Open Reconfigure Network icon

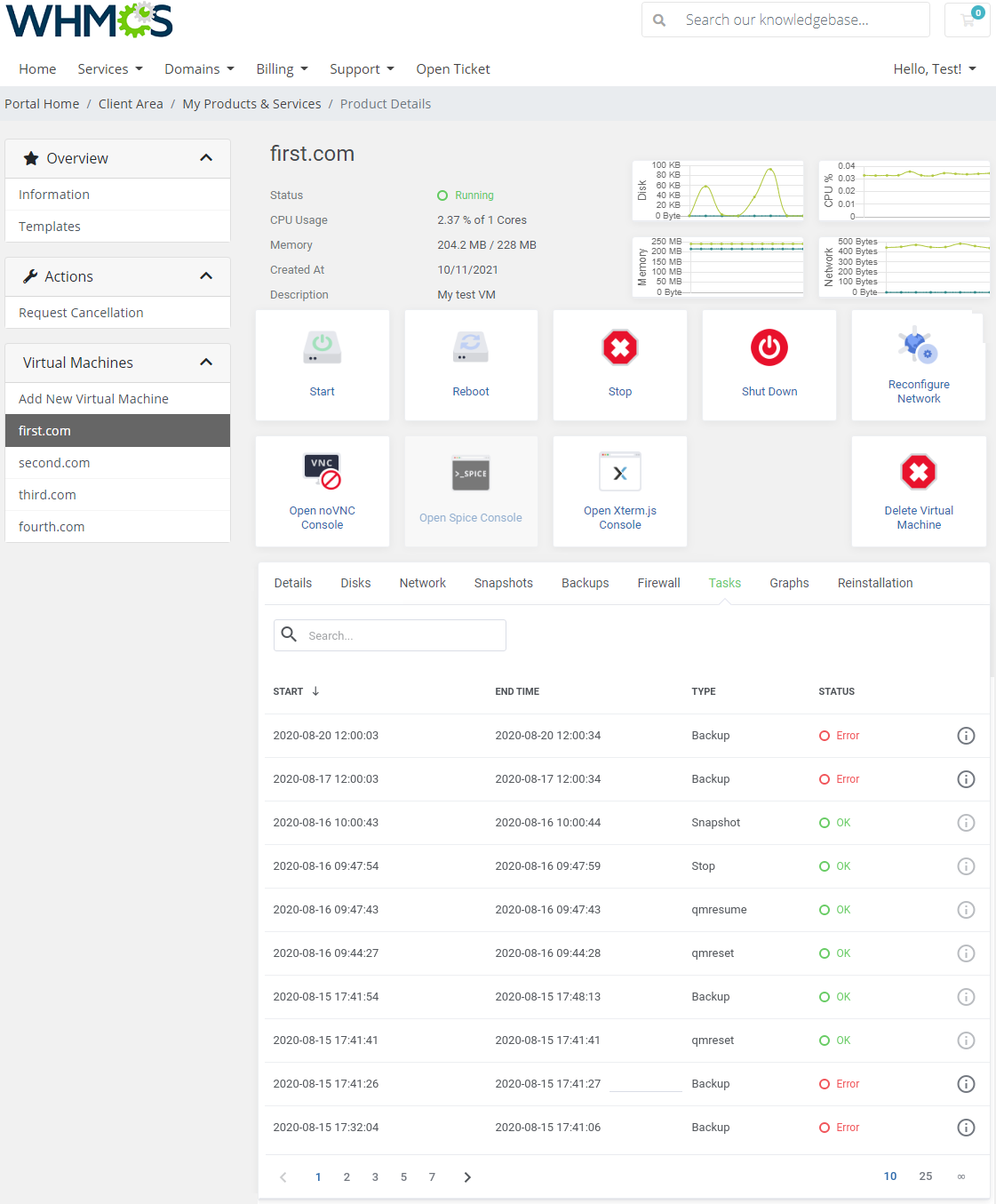(919, 344)
